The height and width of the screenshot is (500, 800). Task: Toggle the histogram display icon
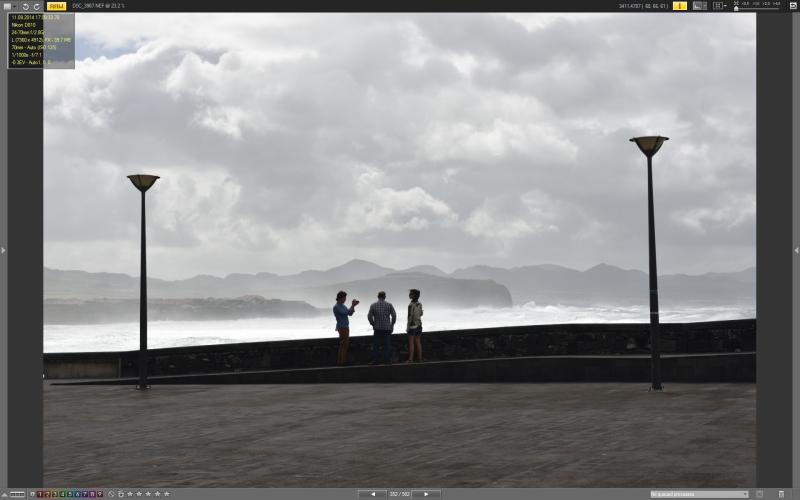click(x=699, y=6)
